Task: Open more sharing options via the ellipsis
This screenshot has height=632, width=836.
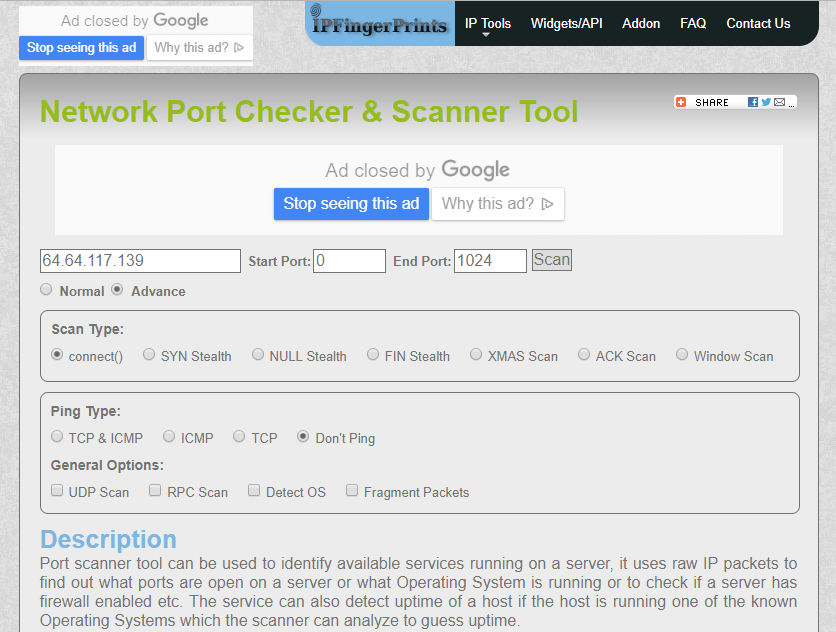Action: (x=791, y=103)
